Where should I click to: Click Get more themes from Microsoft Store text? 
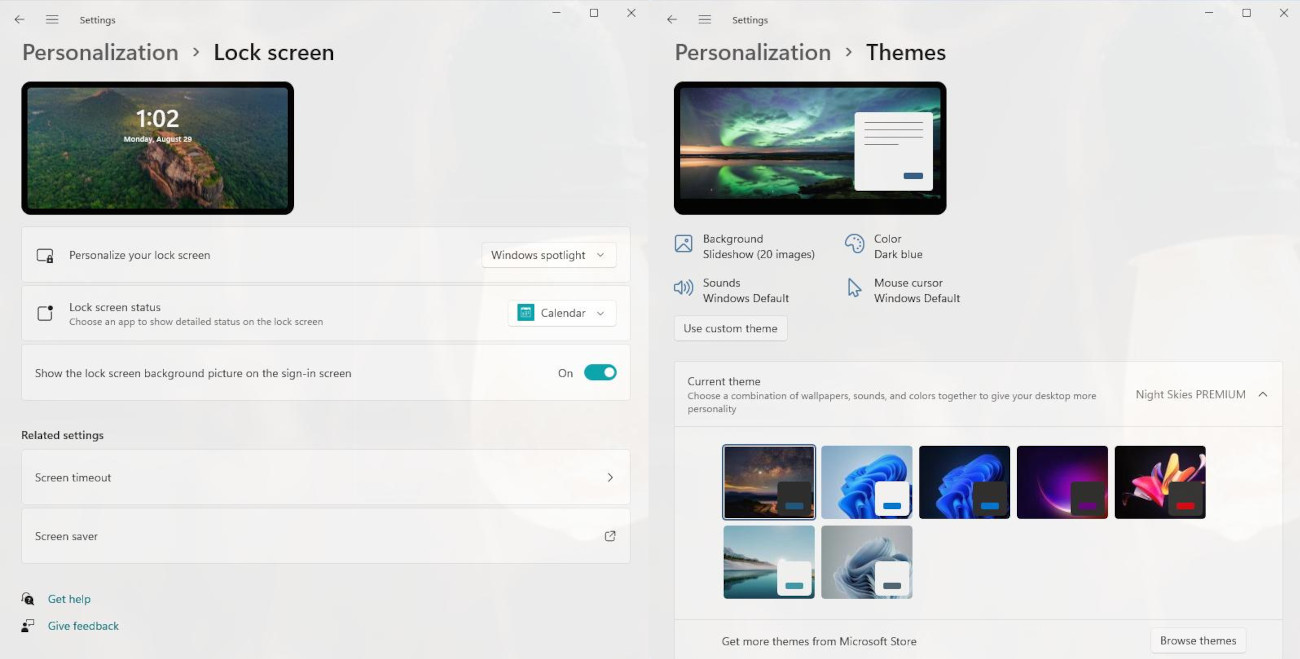819,641
